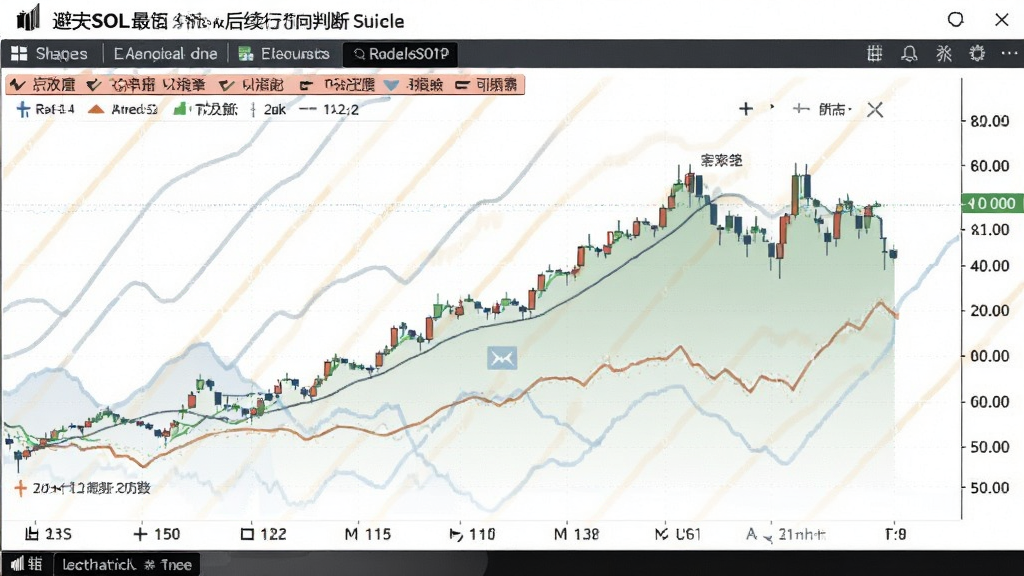Viewport: 1024px width, 576px height.
Task: Open the notifications bell
Action: point(909,54)
